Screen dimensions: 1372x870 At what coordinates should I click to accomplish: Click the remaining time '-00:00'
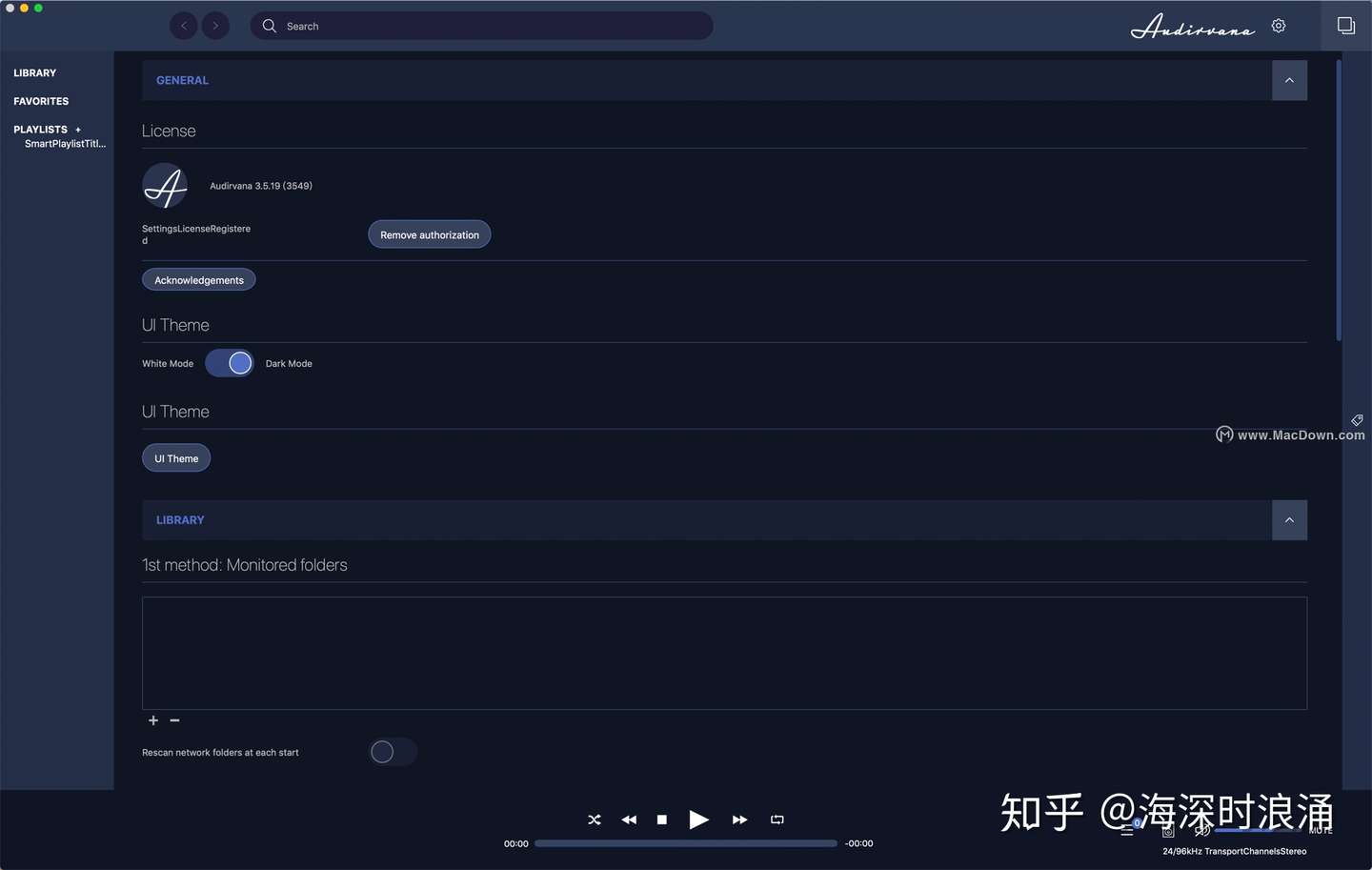coord(858,844)
